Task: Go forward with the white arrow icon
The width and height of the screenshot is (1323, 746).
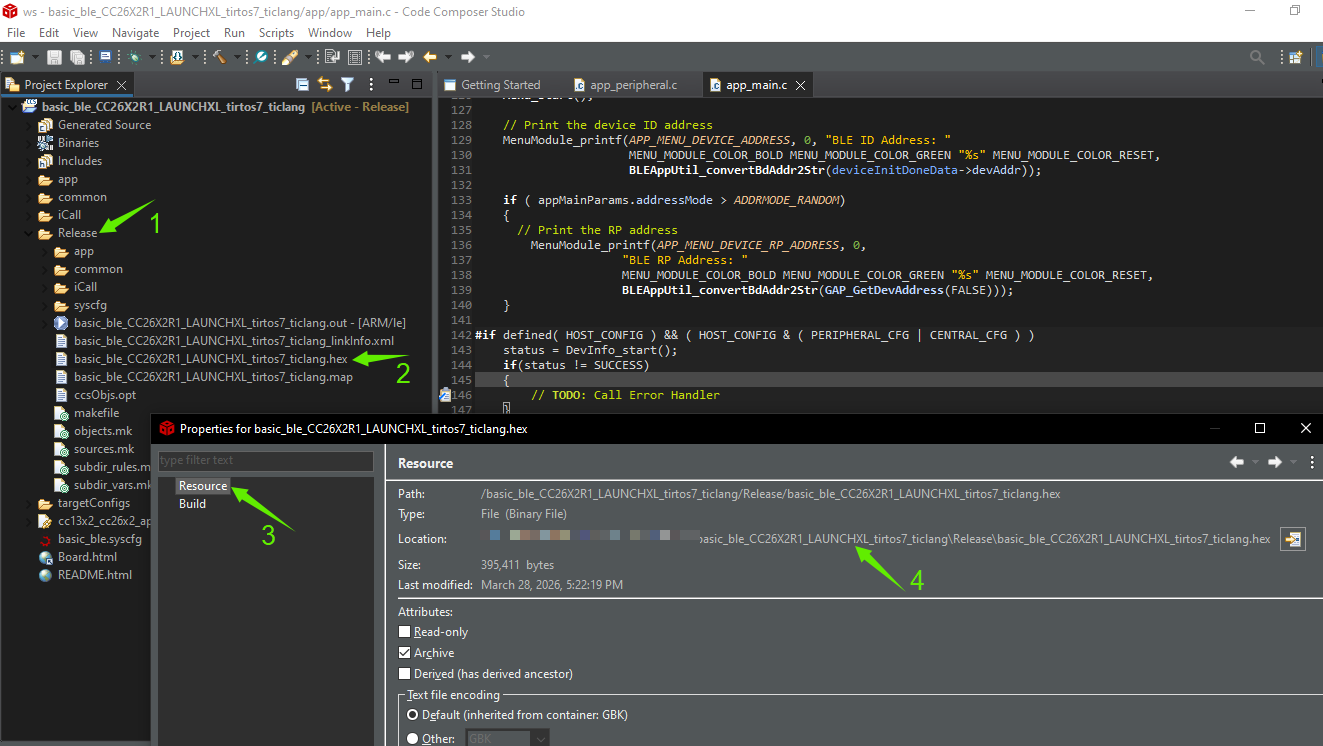Action: (x=468, y=57)
